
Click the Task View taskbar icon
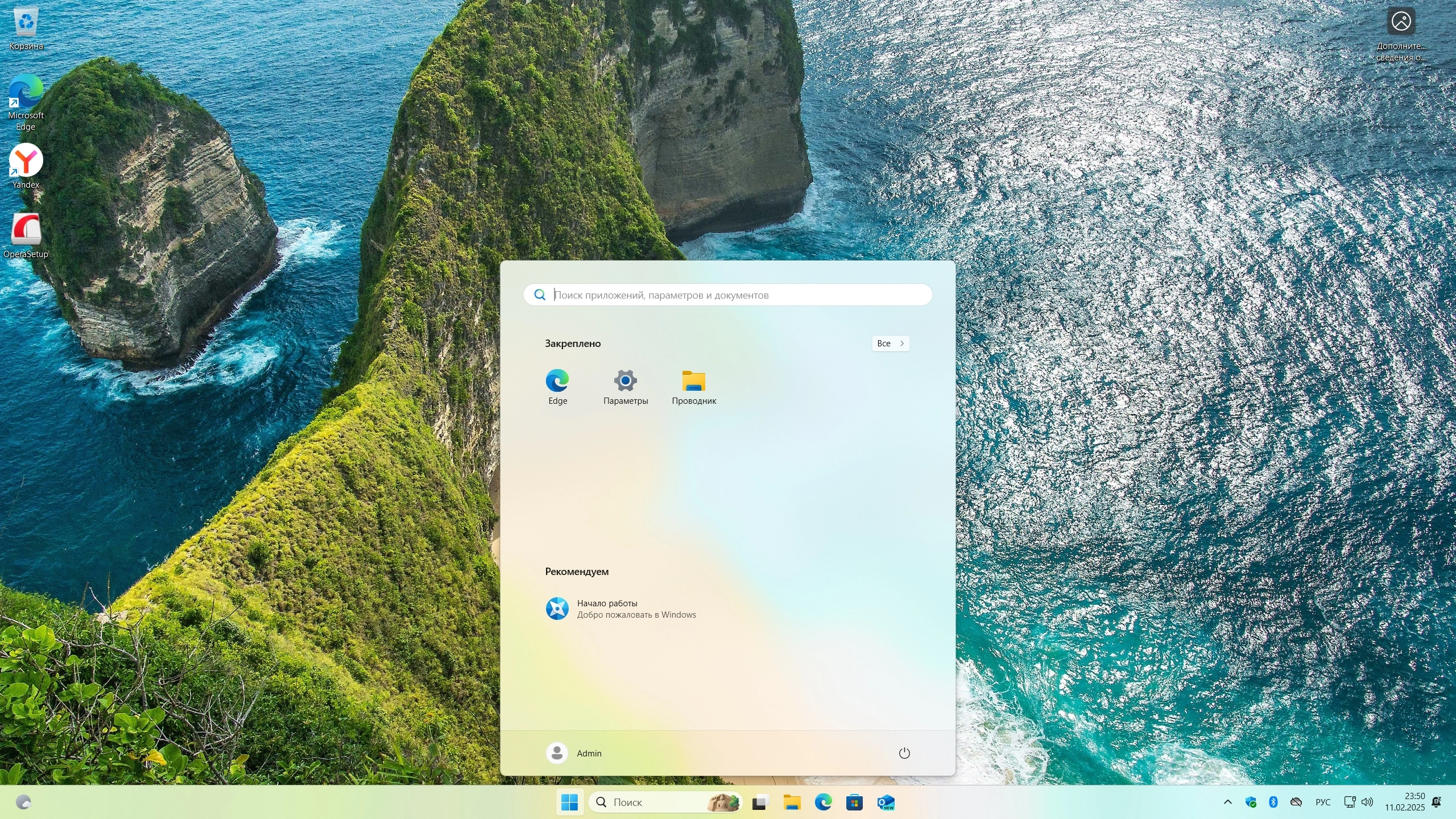[x=760, y=803]
